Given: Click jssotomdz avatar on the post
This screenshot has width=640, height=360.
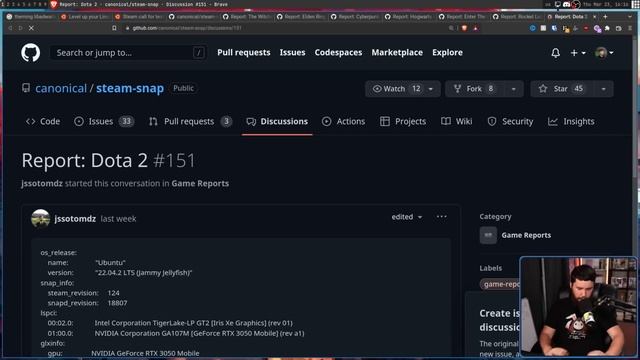Looking at the screenshot, I should coord(40,218).
